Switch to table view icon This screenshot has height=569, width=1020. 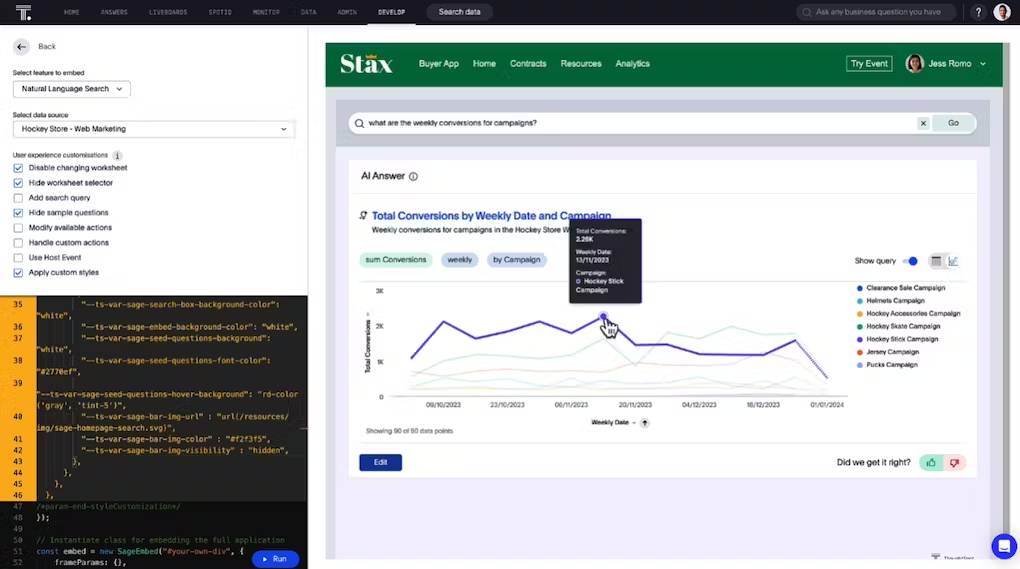point(936,261)
